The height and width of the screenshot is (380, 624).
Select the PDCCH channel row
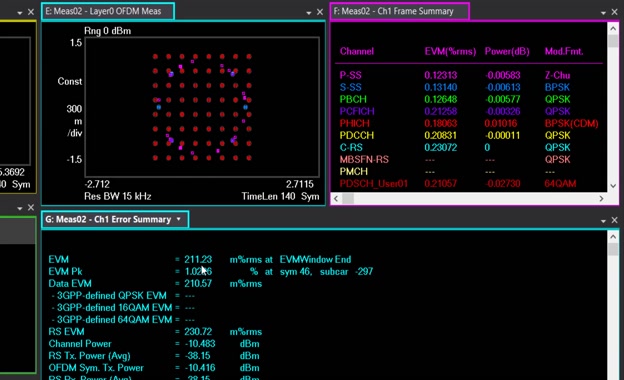tap(469, 135)
